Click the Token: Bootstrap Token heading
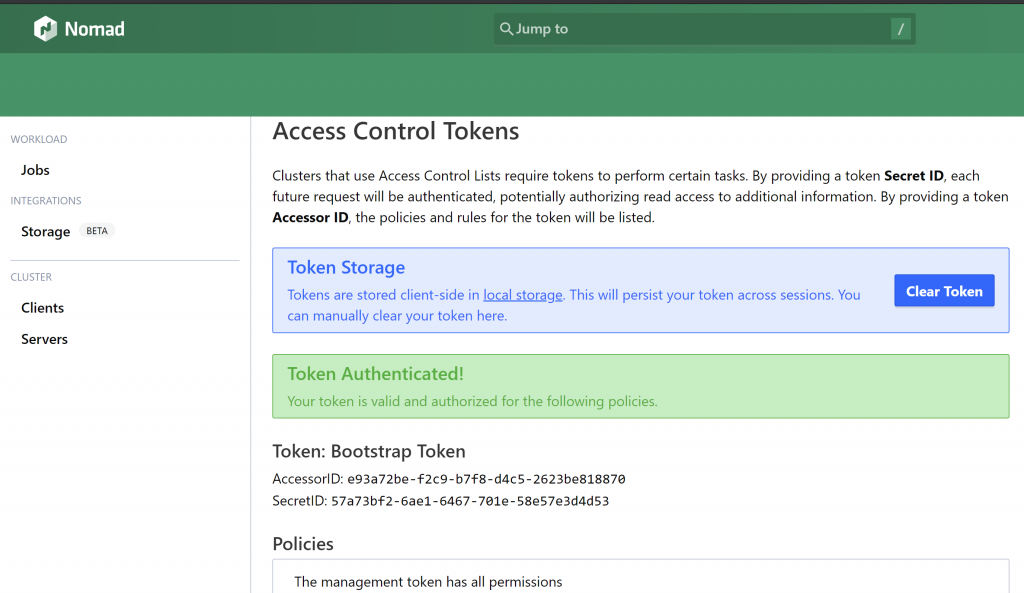Viewport: 1024px width, 593px height. [369, 451]
